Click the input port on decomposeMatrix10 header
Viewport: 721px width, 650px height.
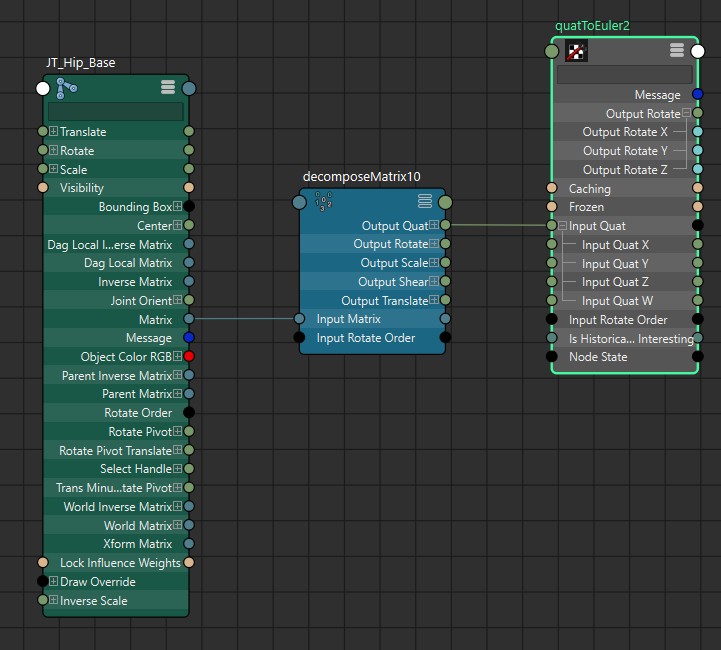pos(299,202)
